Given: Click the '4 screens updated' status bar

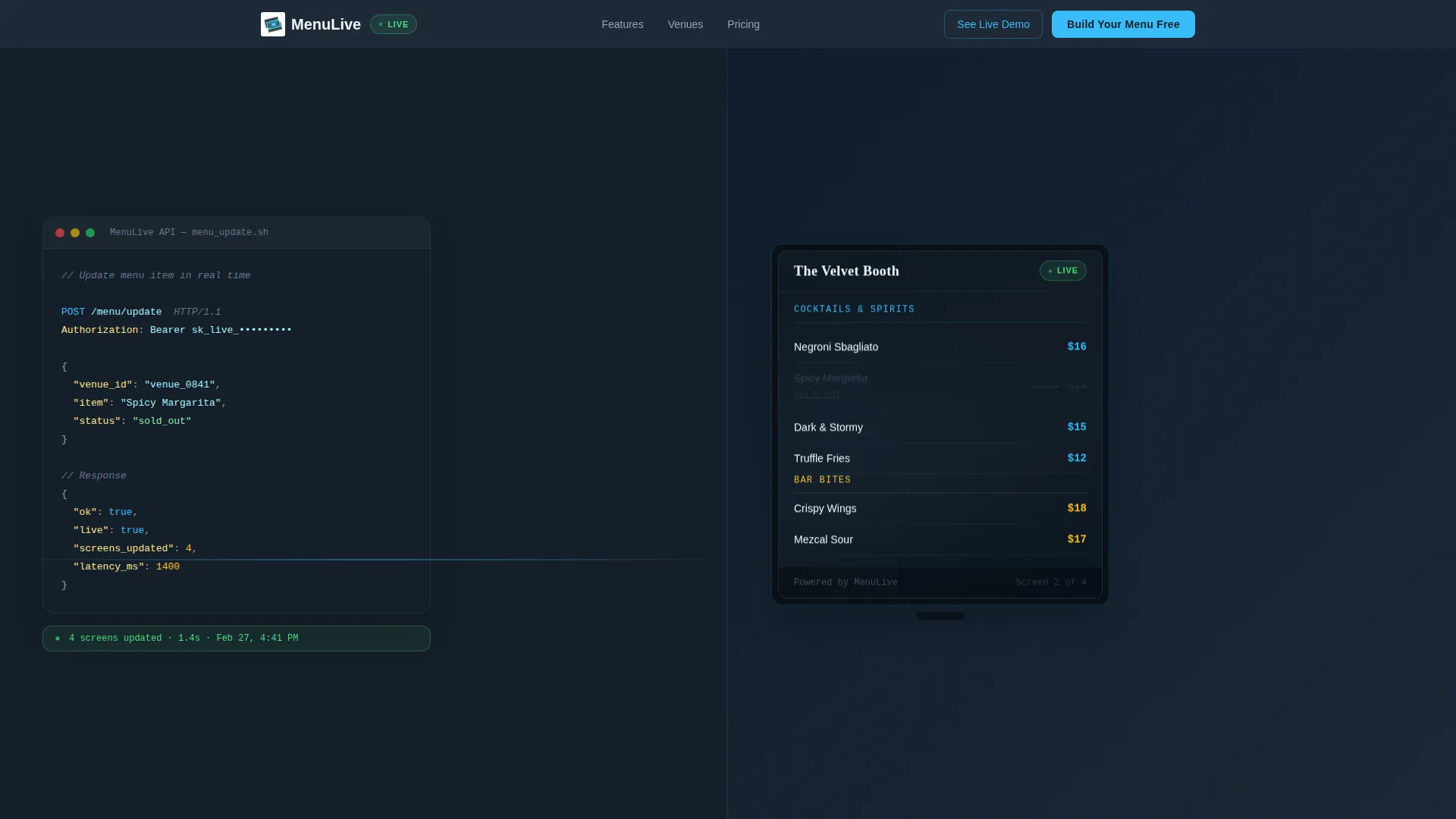Looking at the screenshot, I should (x=237, y=639).
